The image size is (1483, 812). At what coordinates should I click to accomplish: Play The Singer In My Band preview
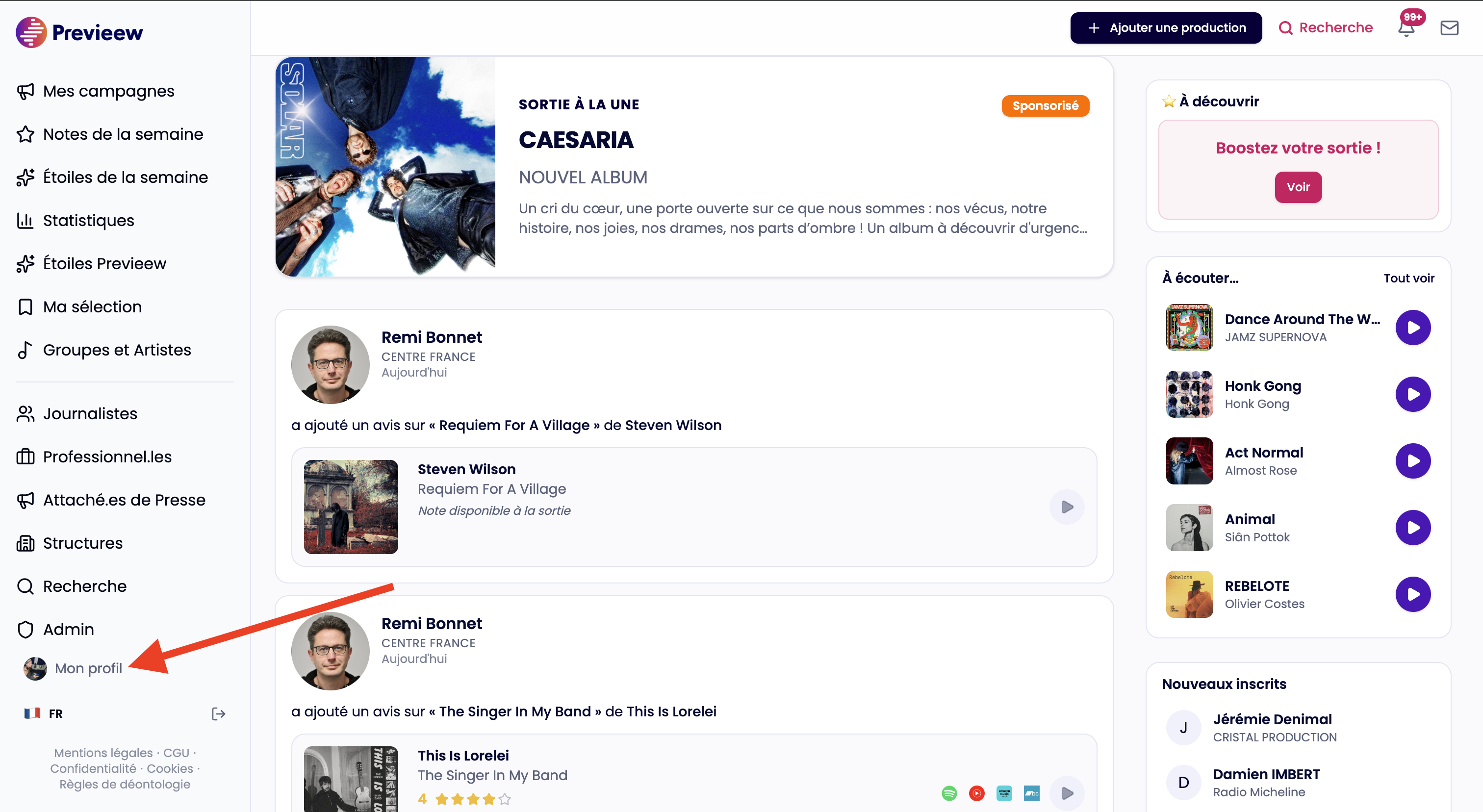point(1067,793)
